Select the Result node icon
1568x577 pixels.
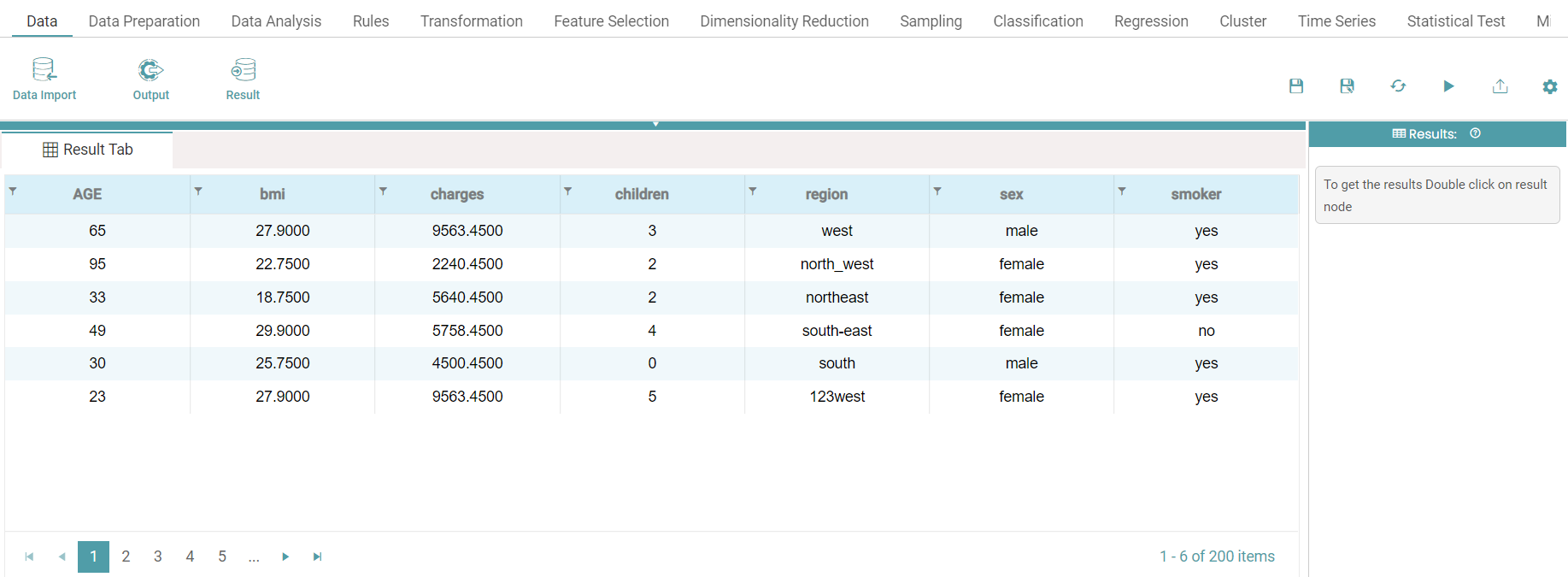click(243, 70)
